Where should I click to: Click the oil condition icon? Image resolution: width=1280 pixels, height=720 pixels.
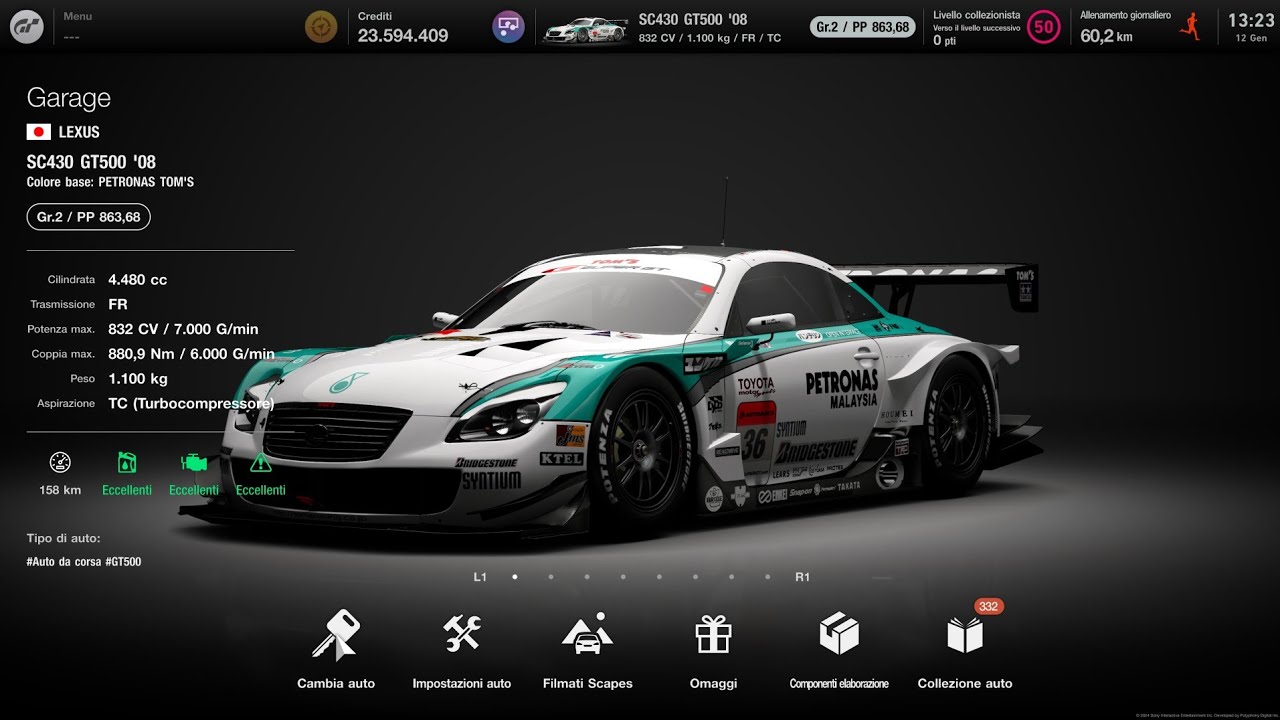(x=127, y=463)
